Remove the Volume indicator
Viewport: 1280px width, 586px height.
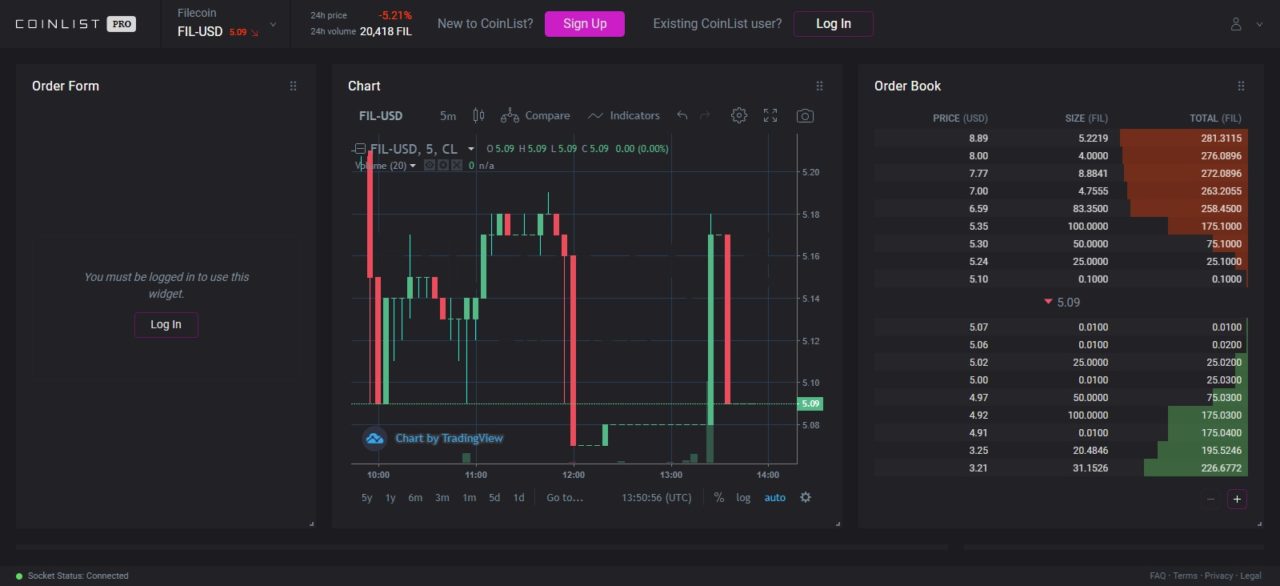(x=456, y=165)
